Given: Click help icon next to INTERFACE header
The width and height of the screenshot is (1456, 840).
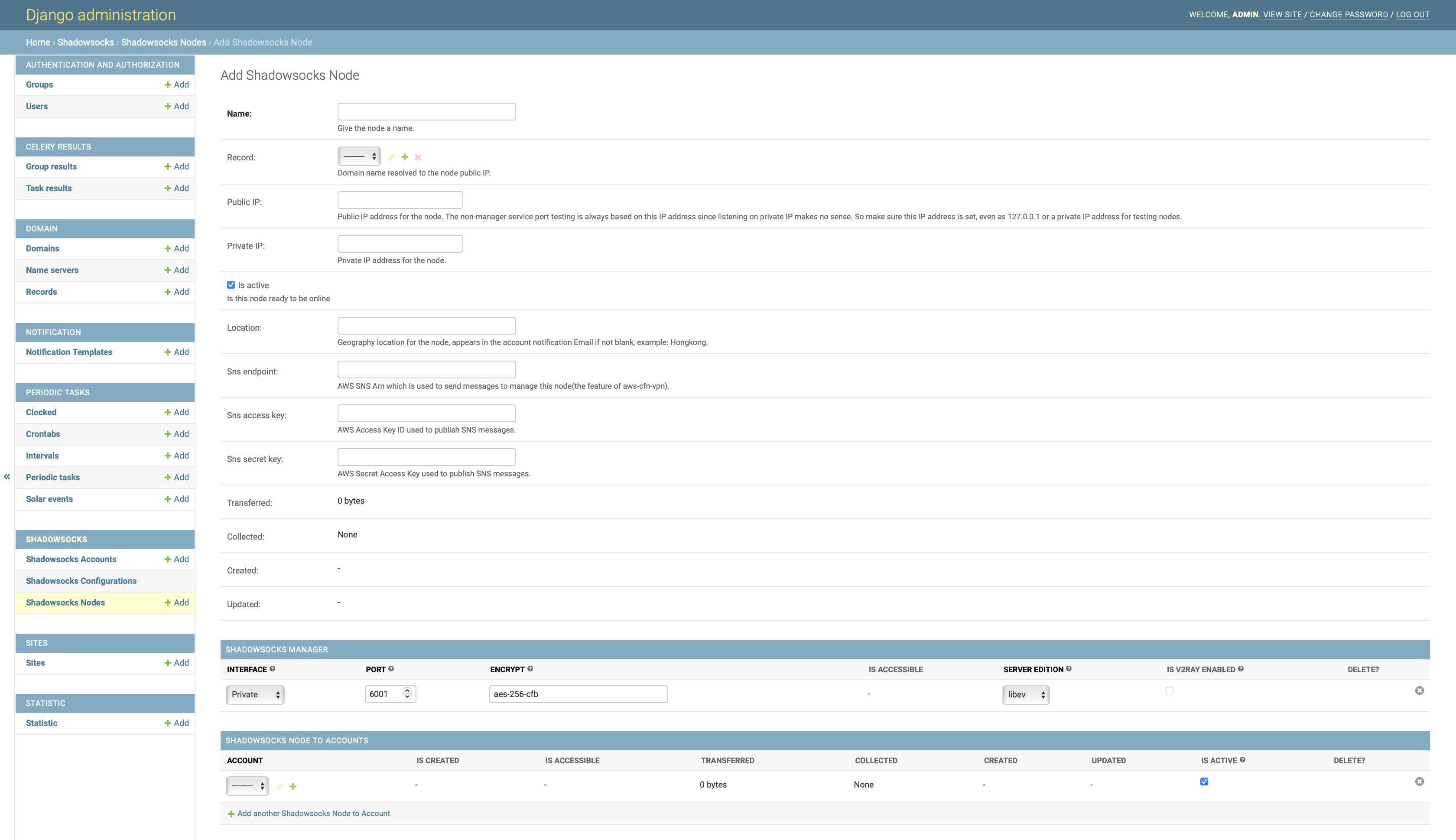Looking at the screenshot, I should click(272, 669).
